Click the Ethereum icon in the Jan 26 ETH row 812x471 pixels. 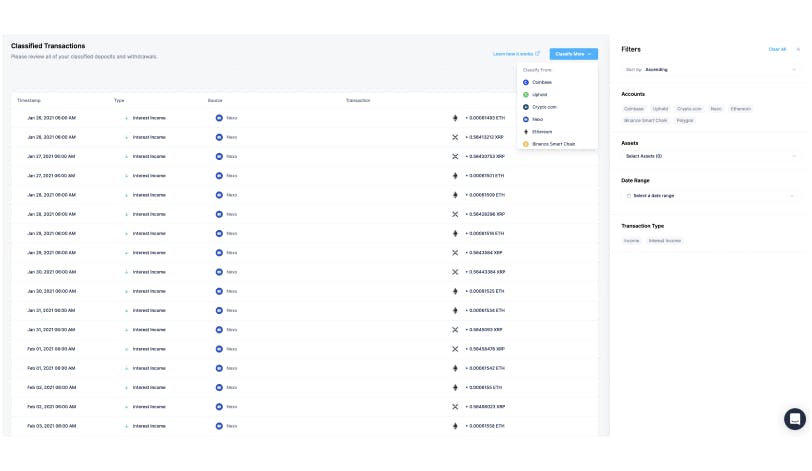coord(455,118)
